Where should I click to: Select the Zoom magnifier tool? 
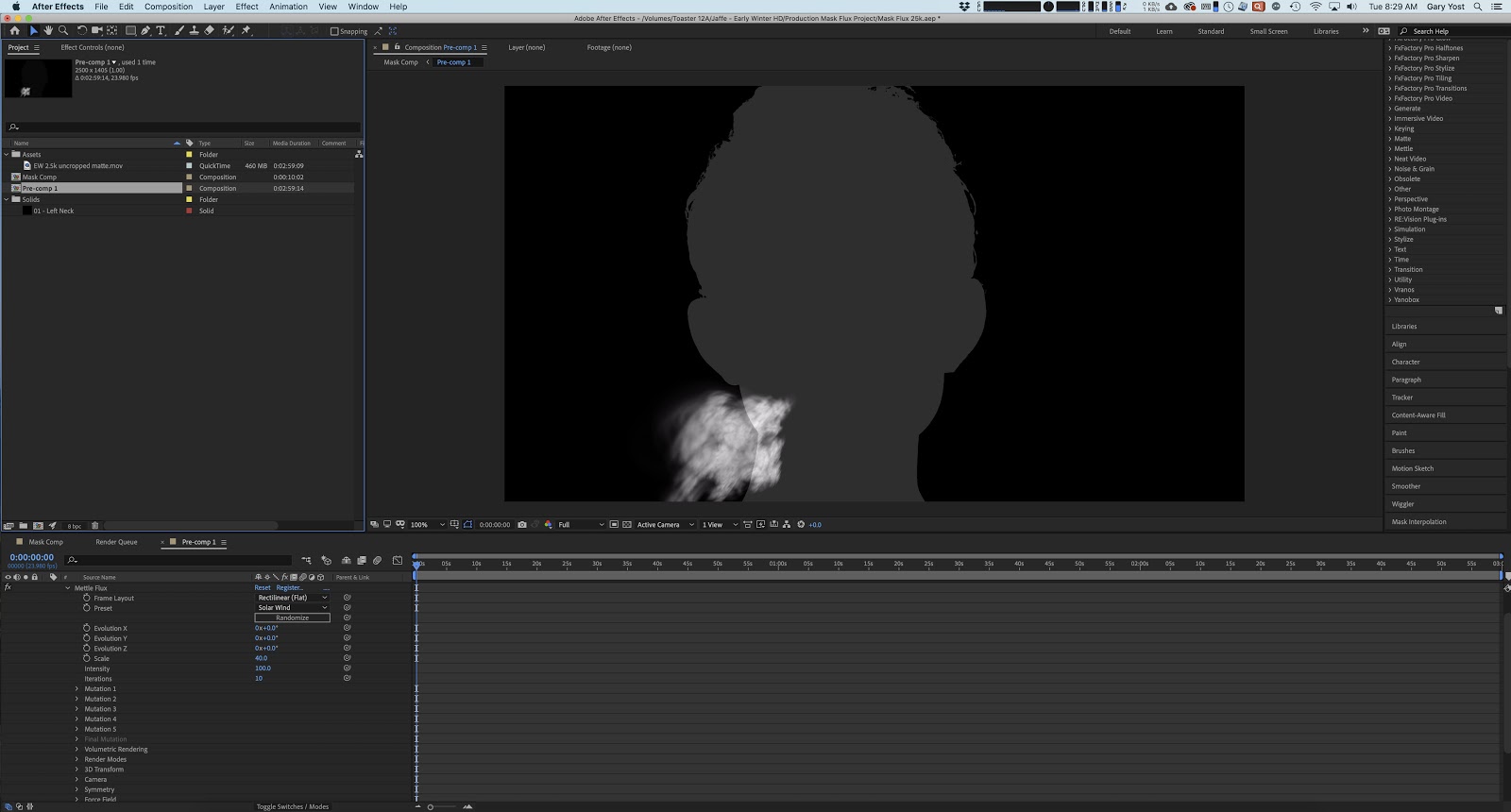tap(63, 30)
